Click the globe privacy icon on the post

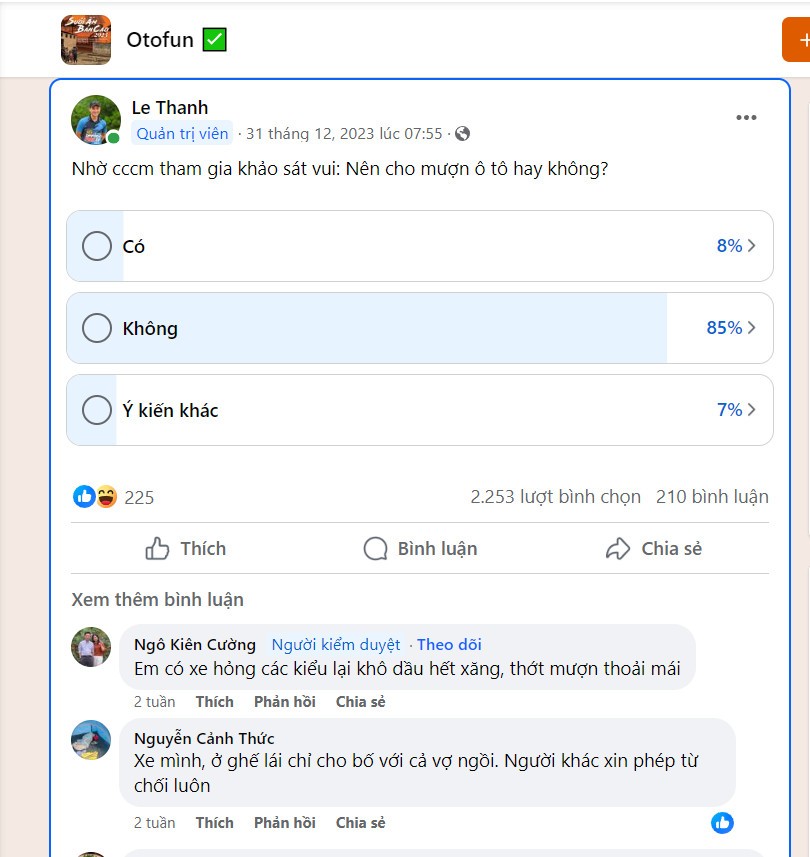[x=460, y=133]
